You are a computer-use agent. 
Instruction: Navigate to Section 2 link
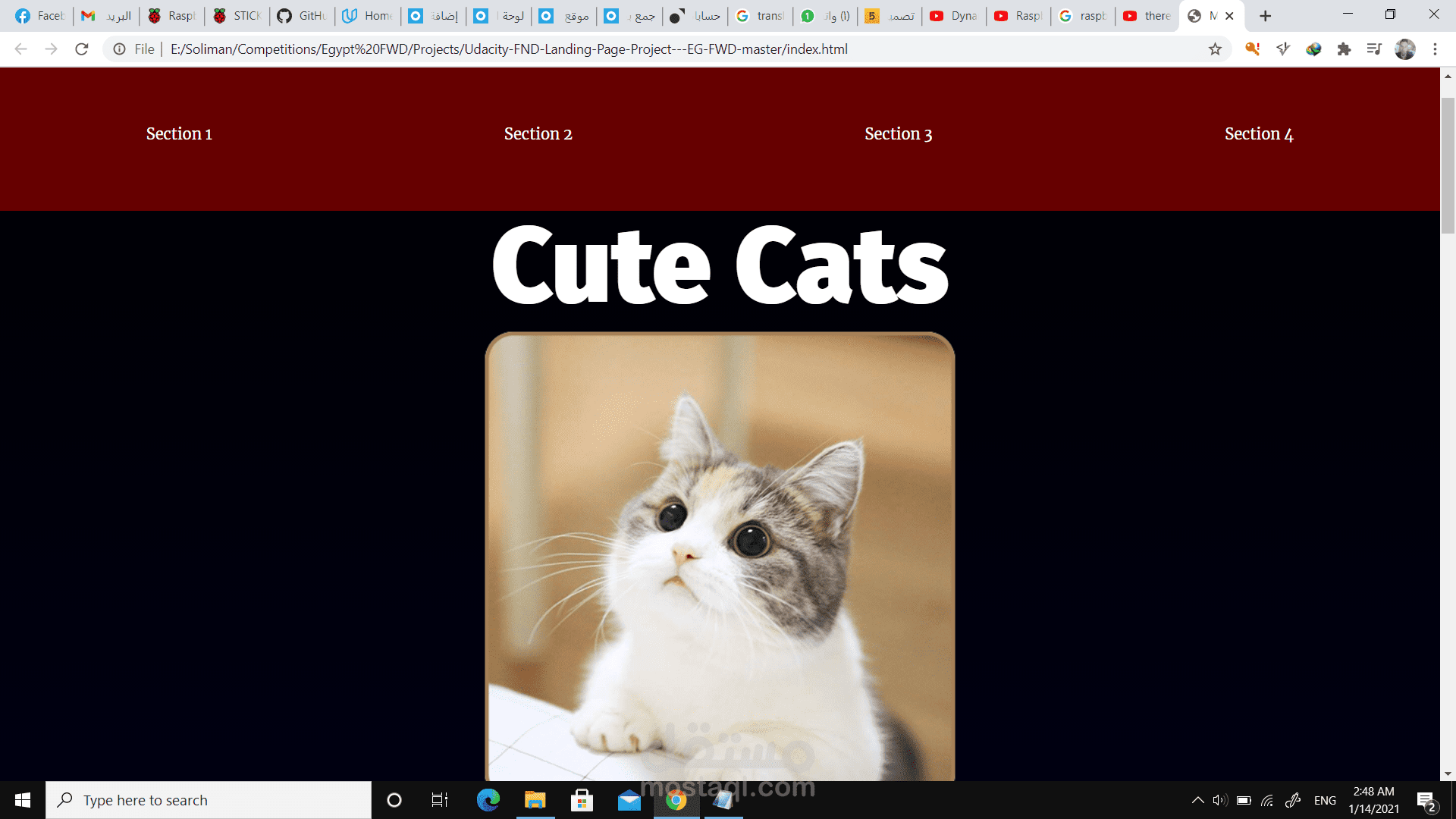(538, 134)
